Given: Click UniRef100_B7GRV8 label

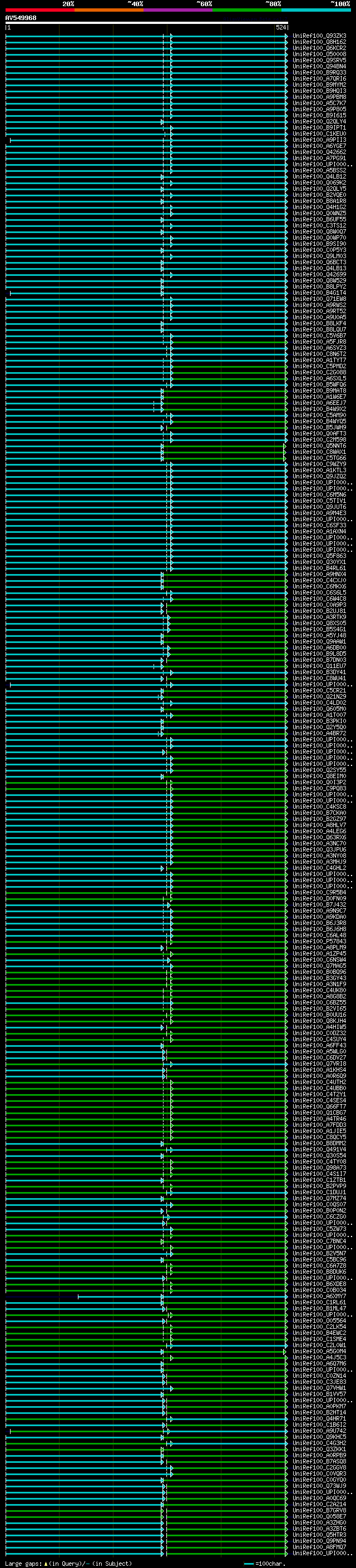Looking at the screenshot, I should tap(319, 1510).
